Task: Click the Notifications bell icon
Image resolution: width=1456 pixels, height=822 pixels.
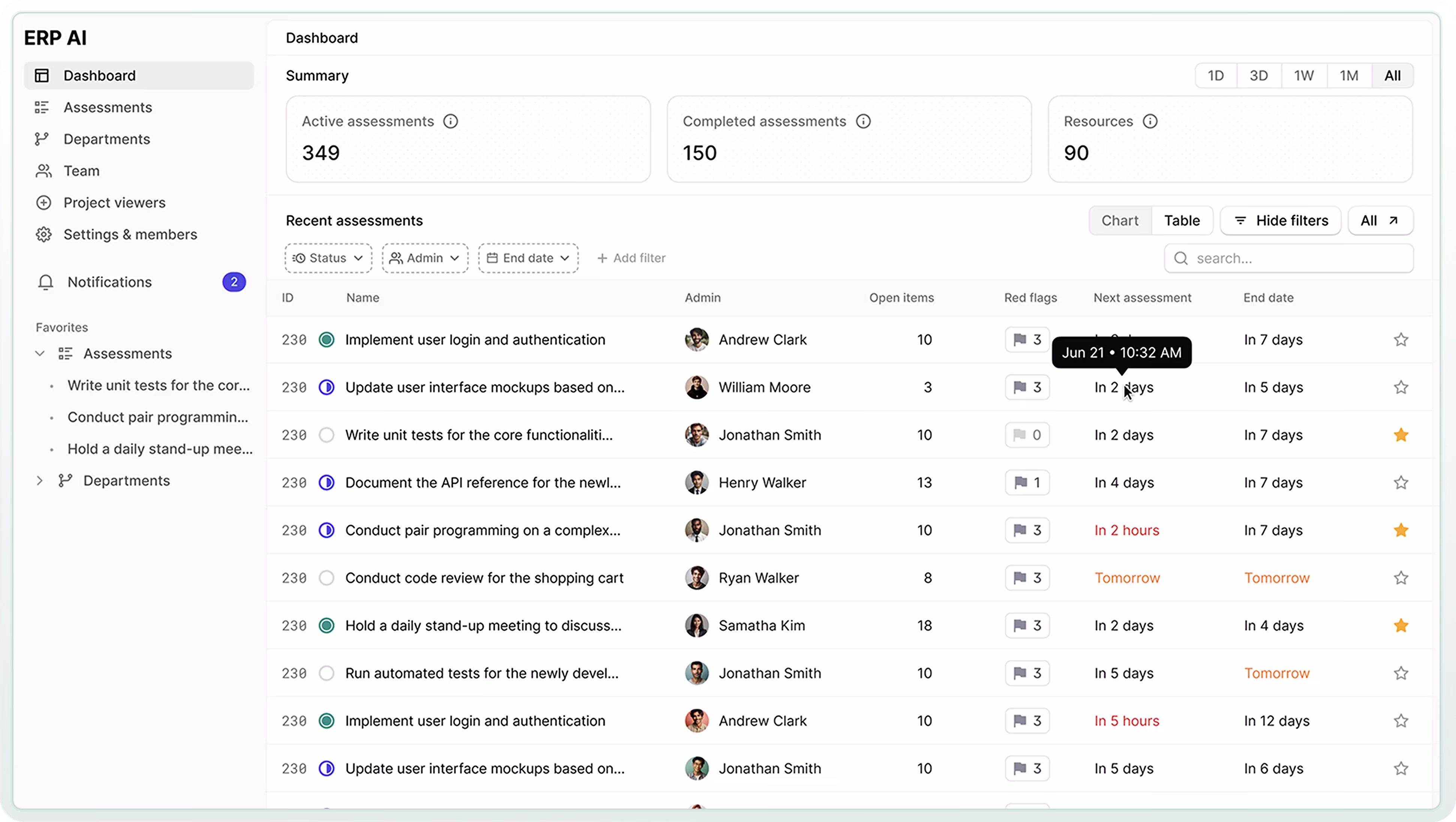Action: pos(45,282)
